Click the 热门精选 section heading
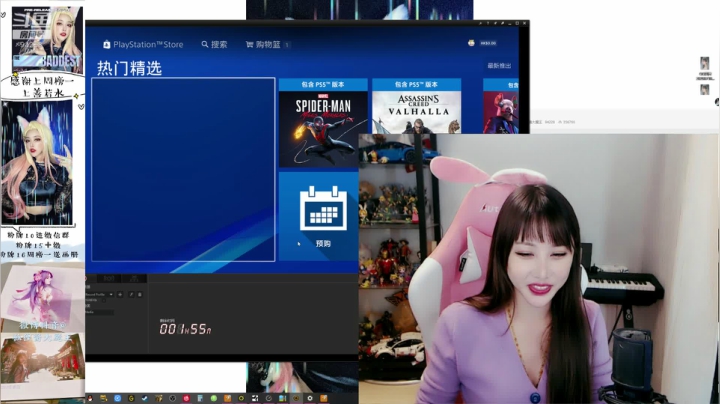 [129, 68]
